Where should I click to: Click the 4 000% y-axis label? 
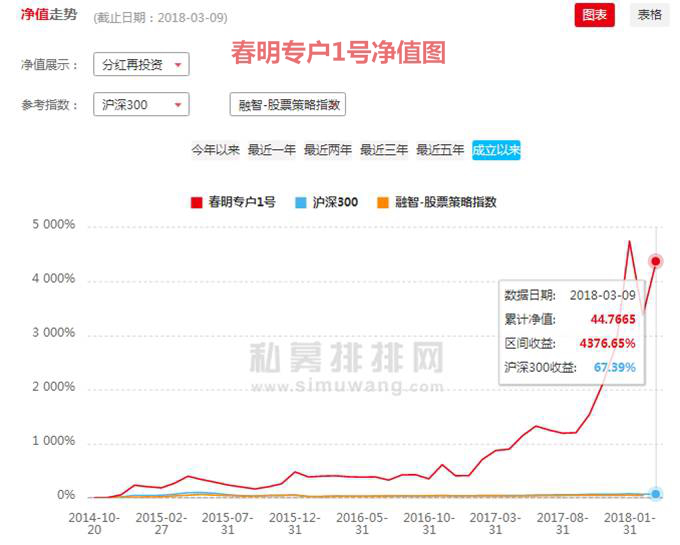[53, 278]
